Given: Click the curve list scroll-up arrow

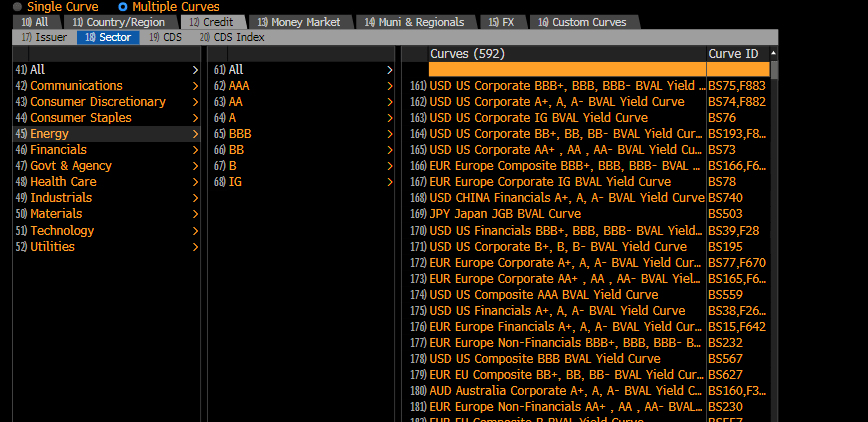Looking at the screenshot, I should click(x=773, y=53).
